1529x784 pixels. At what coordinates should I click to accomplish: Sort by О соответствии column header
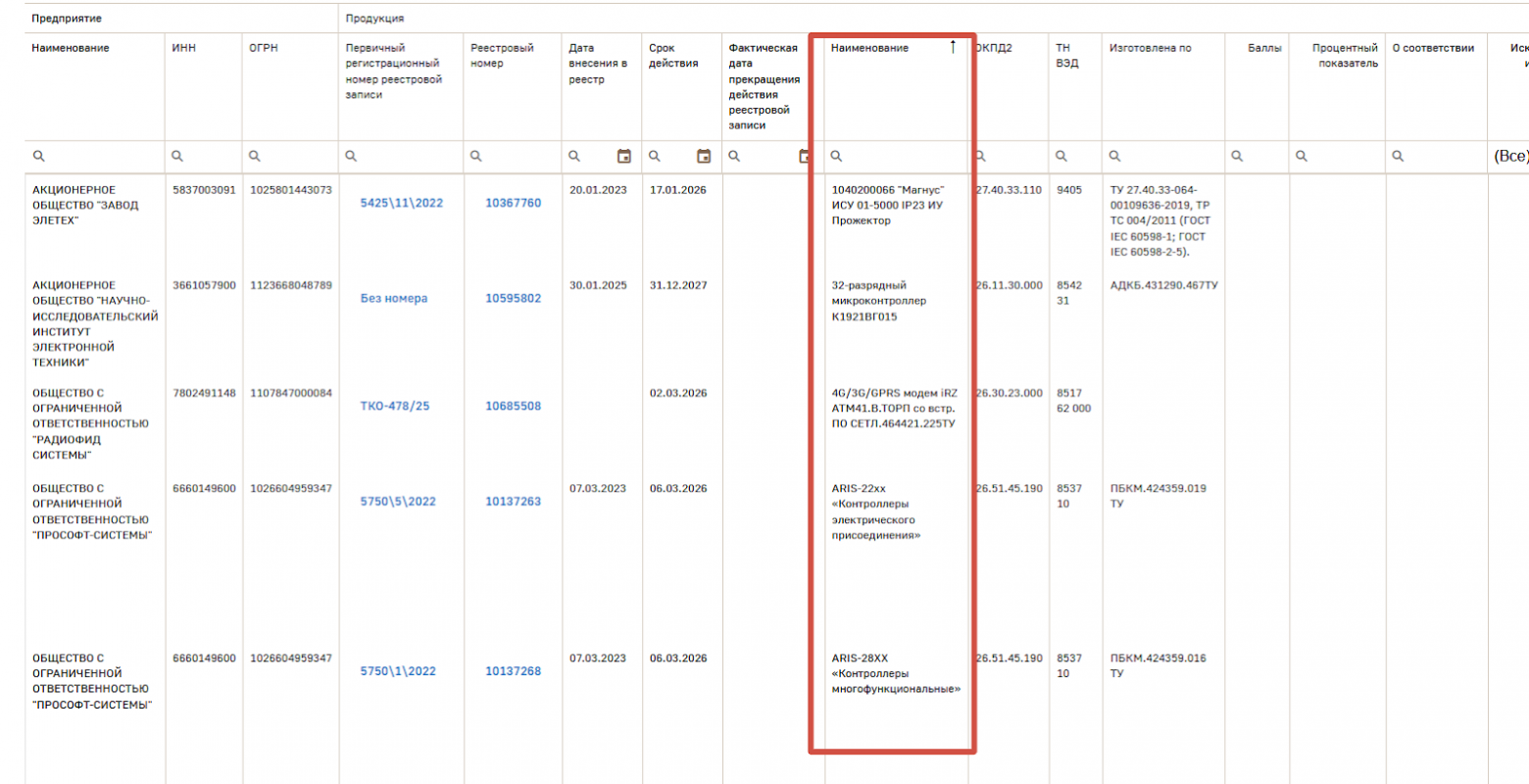1433,48
